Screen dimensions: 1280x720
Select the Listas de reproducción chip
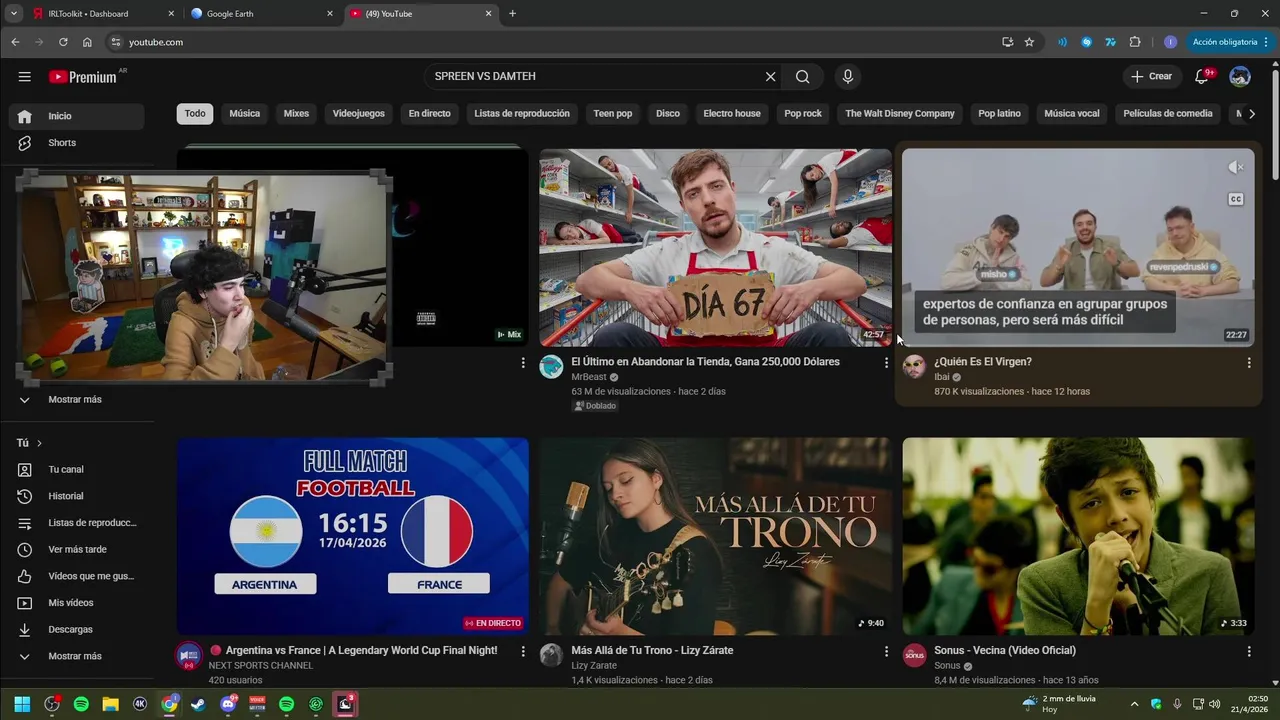(x=522, y=114)
